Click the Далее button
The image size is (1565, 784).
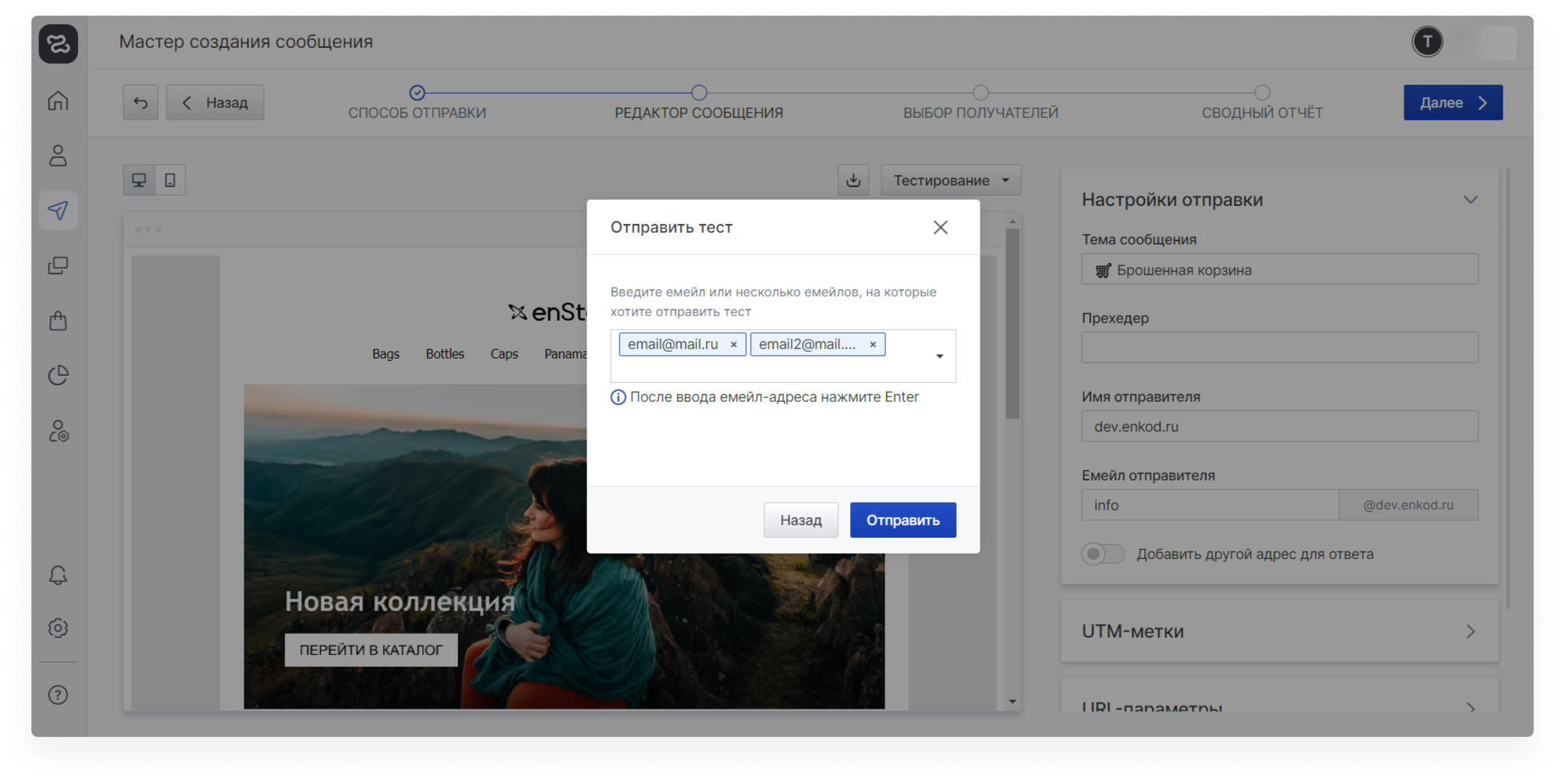pos(1452,102)
